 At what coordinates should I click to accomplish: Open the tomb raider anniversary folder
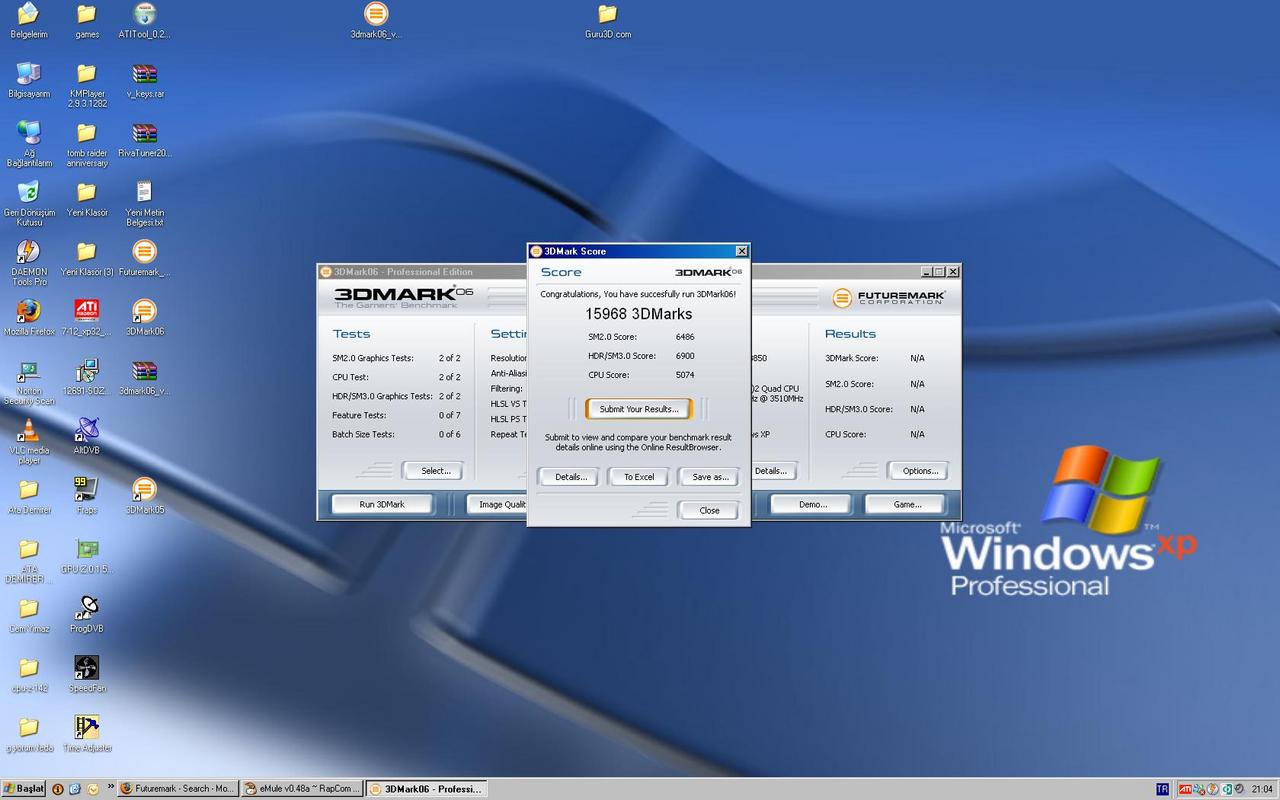pos(87,143)
